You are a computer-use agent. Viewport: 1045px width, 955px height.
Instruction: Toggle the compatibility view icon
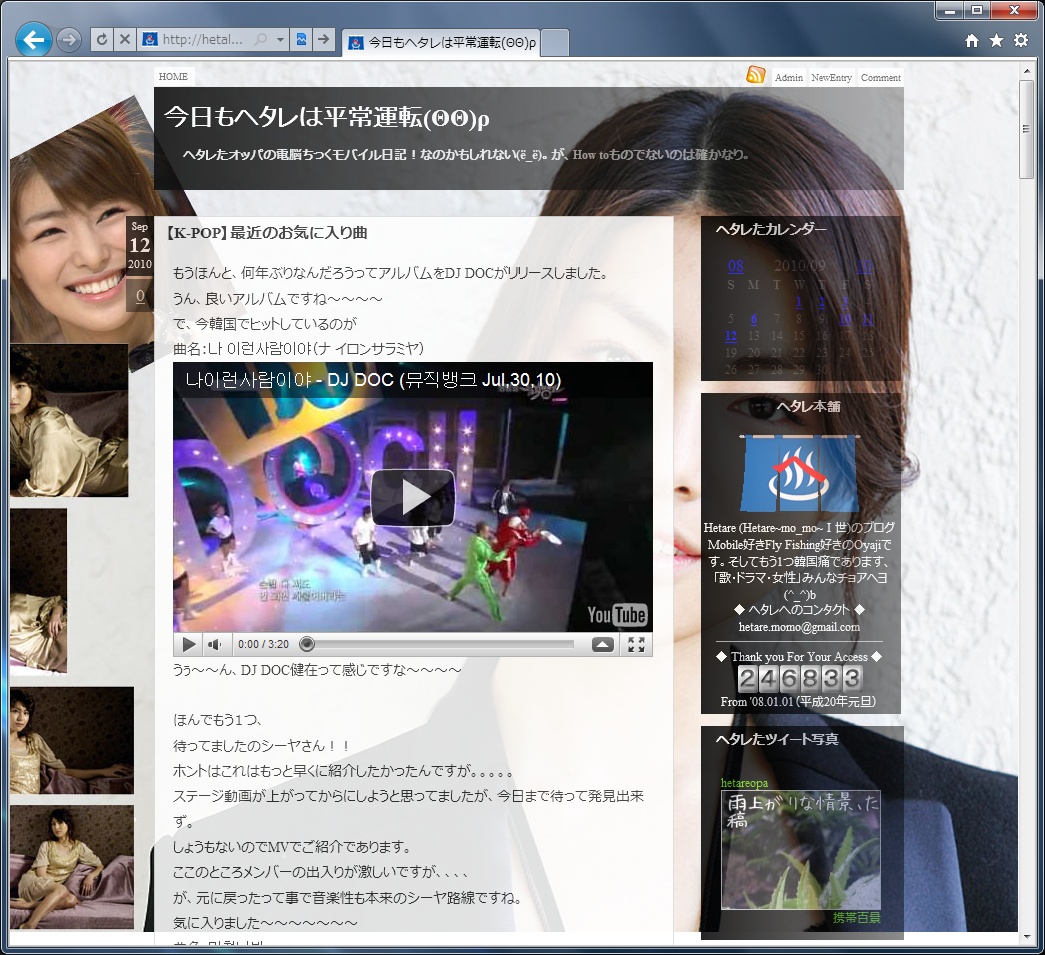click(301, 39)
